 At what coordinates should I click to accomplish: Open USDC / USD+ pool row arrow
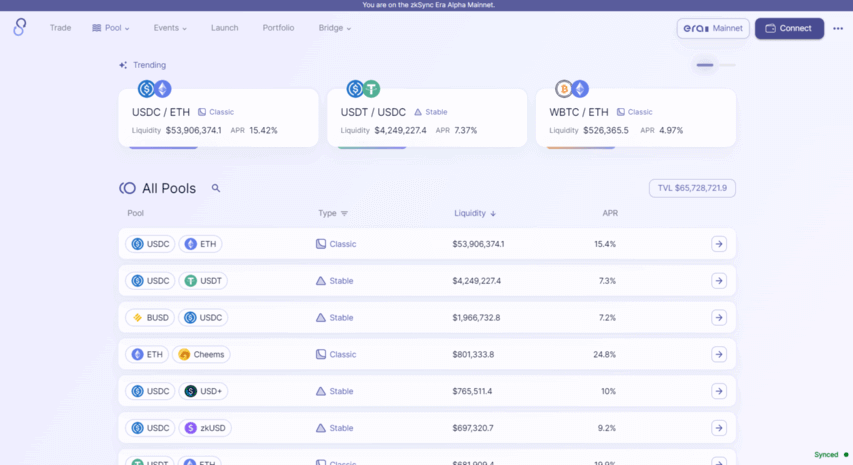[x=719, y=391]
